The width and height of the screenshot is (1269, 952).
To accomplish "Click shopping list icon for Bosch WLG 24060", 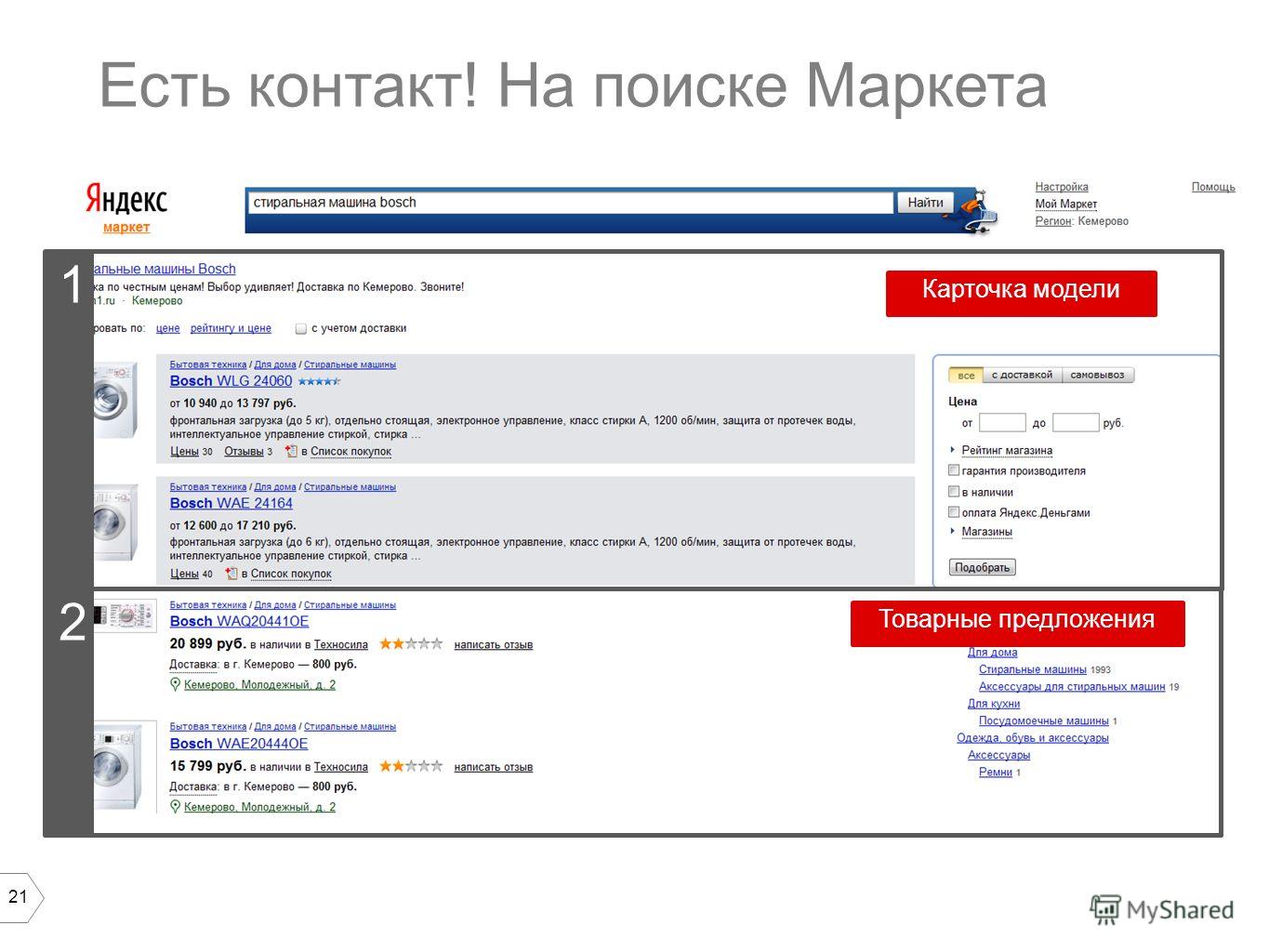I will 291,451.
